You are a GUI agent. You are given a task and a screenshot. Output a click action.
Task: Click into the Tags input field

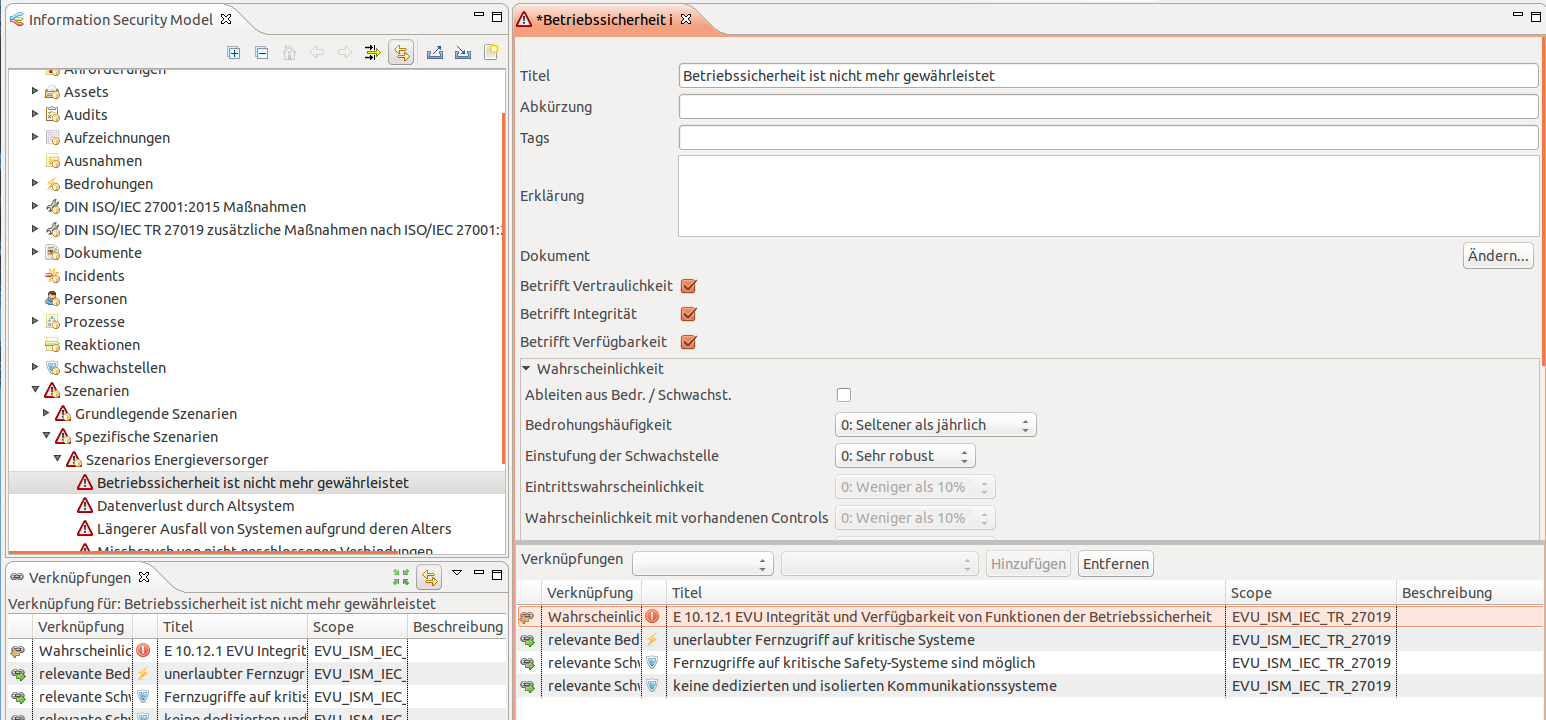(1108, 138)
